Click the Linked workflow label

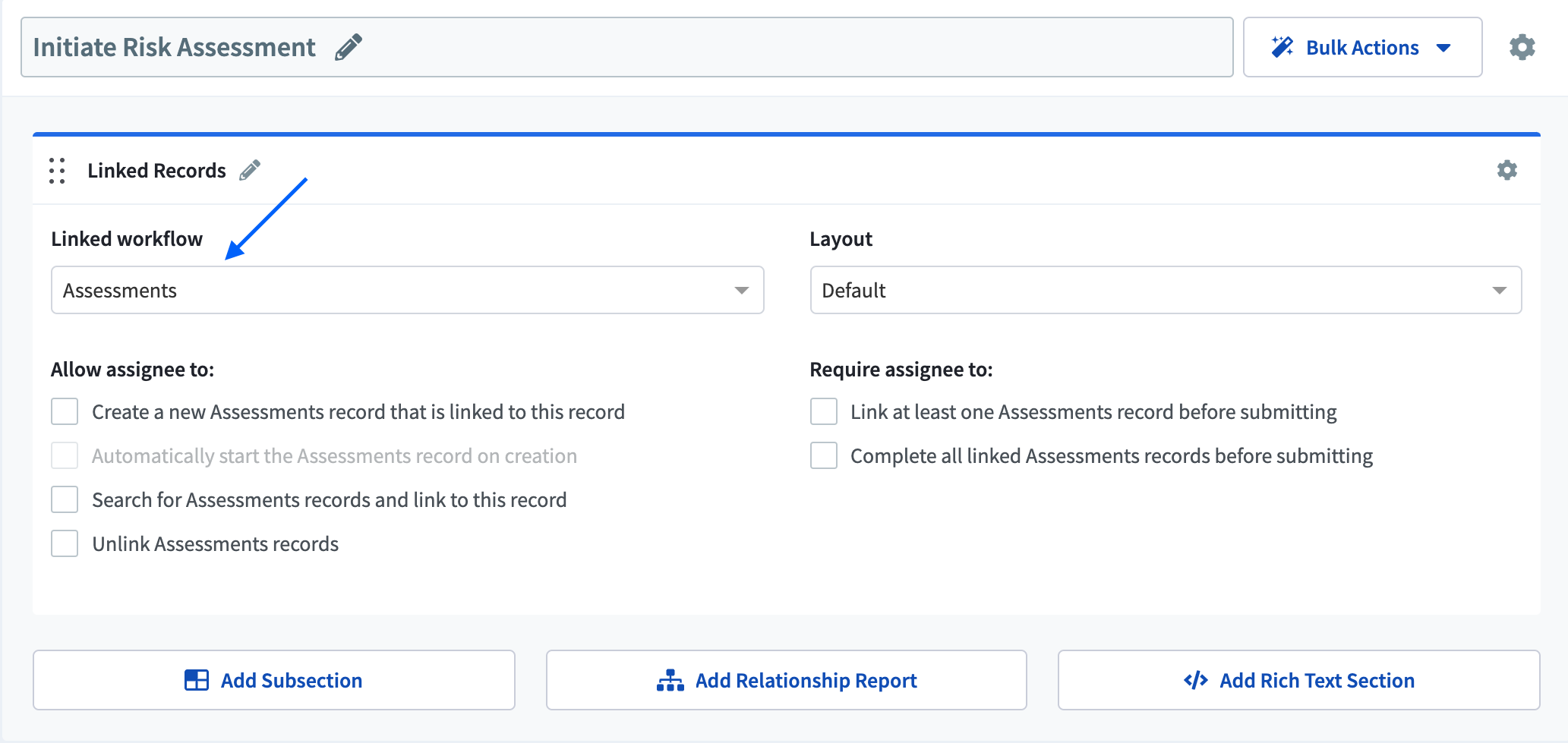127,239
